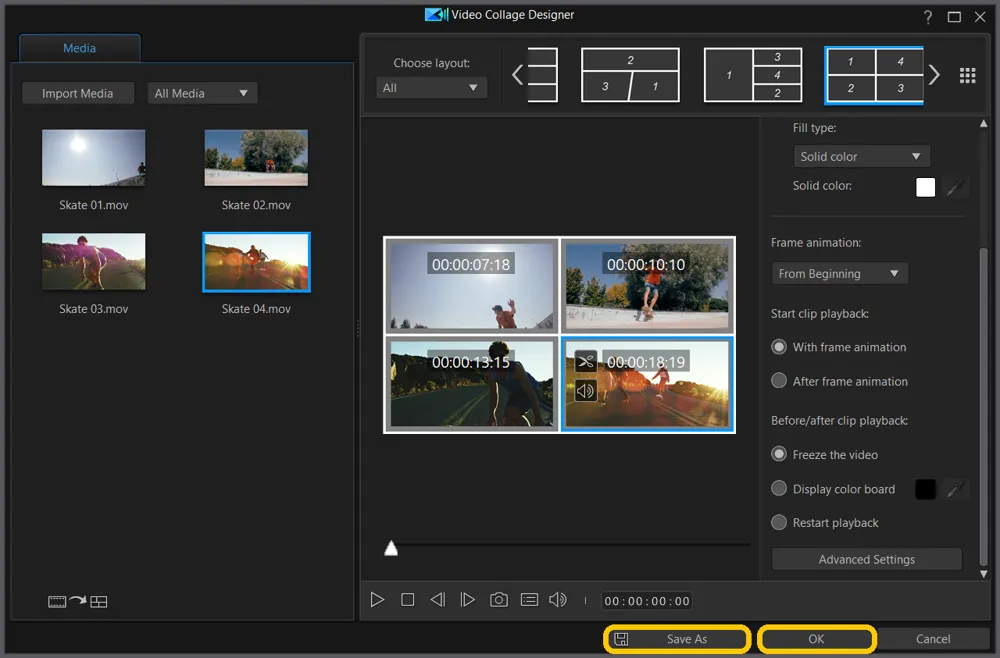Mute audio icon on the selected collage clip
Screen dimensions: 1000x658
tap(585, 390)
